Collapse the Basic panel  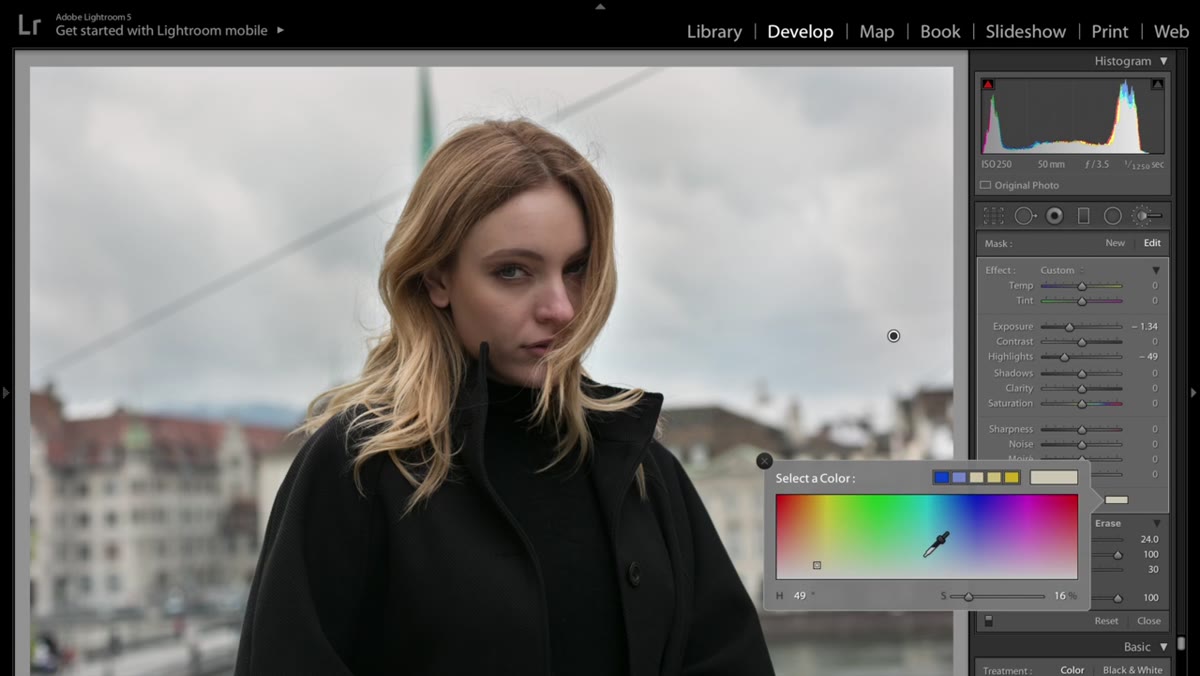point(1163,647)
